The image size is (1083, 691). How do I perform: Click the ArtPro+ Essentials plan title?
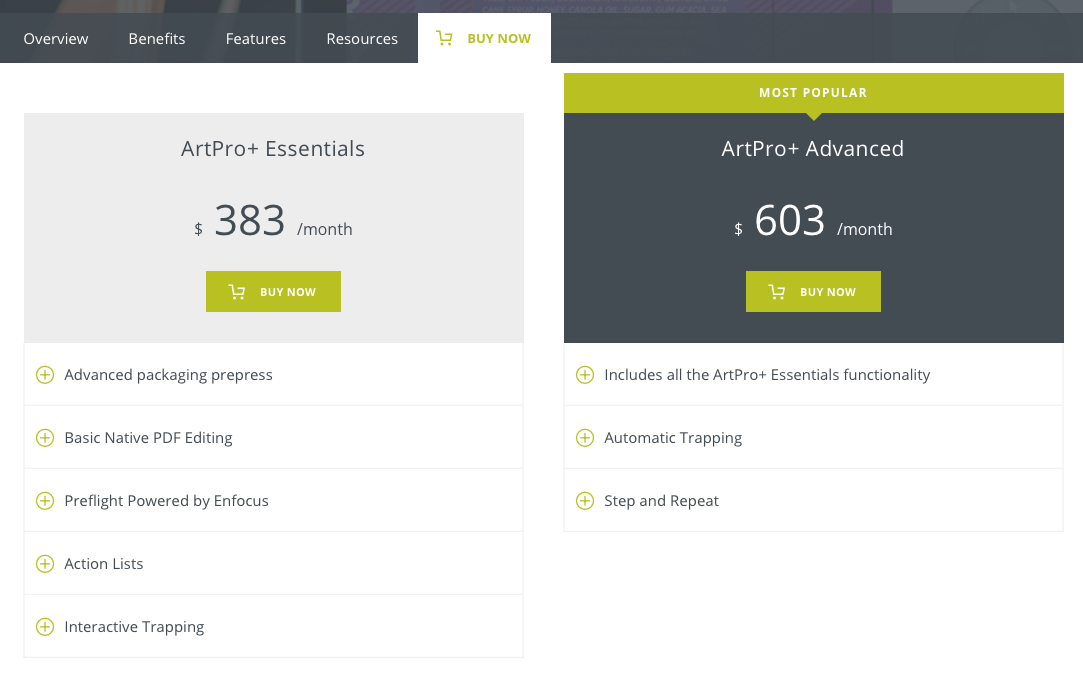(273, 149)
